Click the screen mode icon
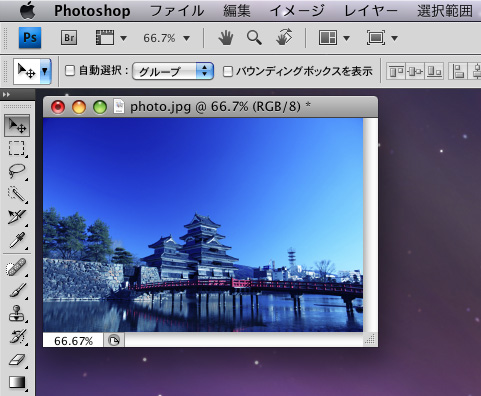The image size is (481, 396). point(376,38)
